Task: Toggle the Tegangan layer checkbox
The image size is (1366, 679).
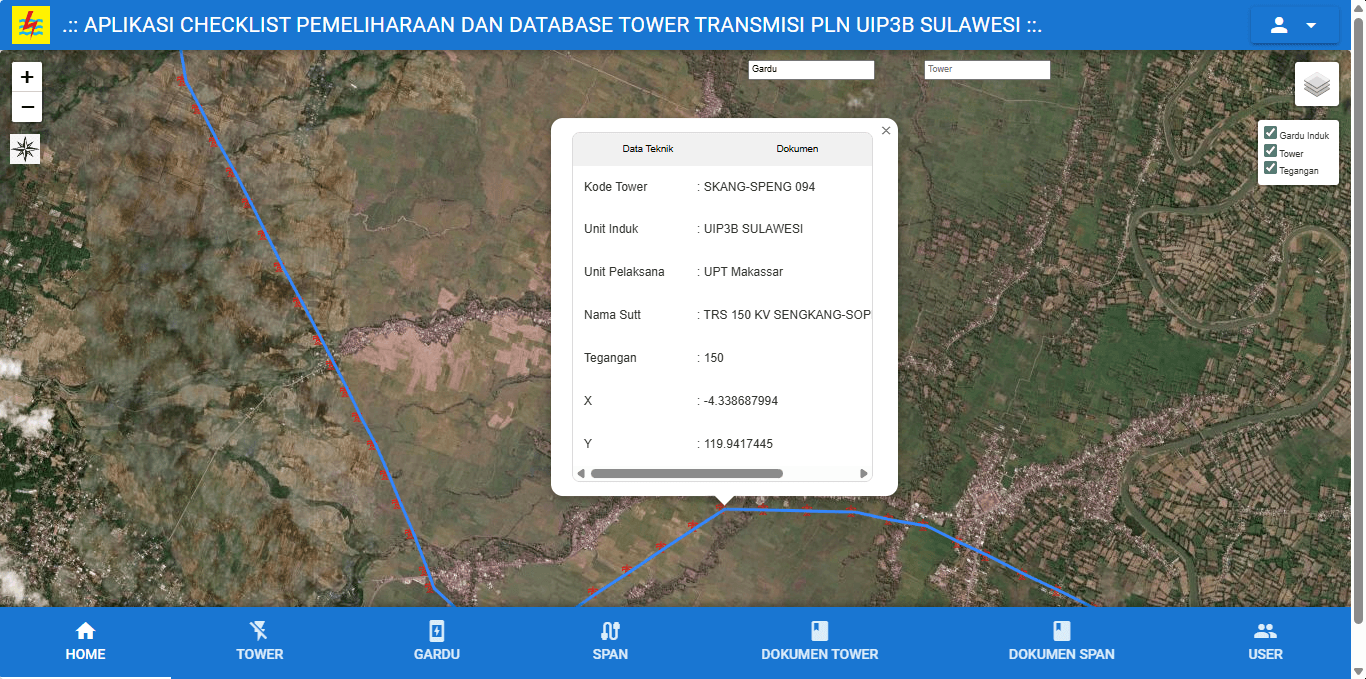Action: 1270,168
